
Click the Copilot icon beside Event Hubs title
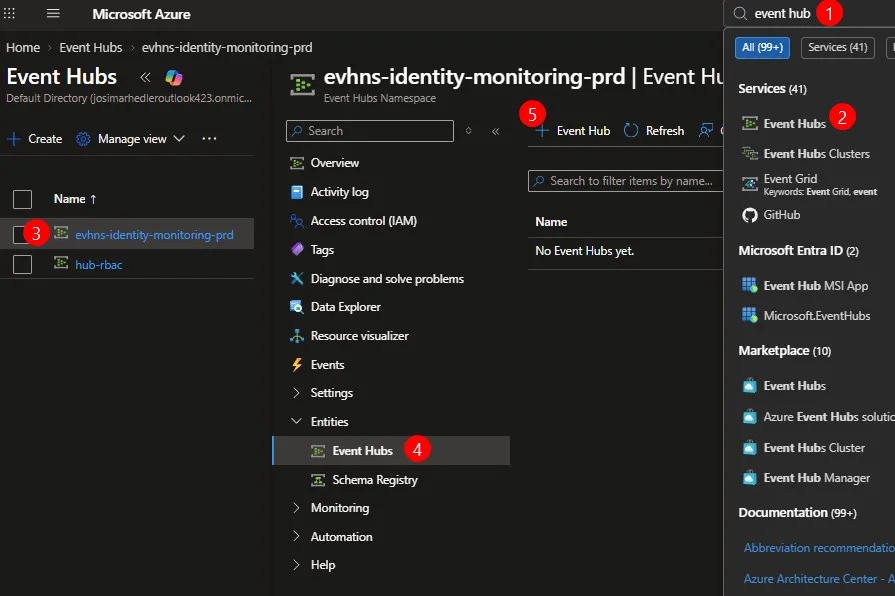point(174,77)
